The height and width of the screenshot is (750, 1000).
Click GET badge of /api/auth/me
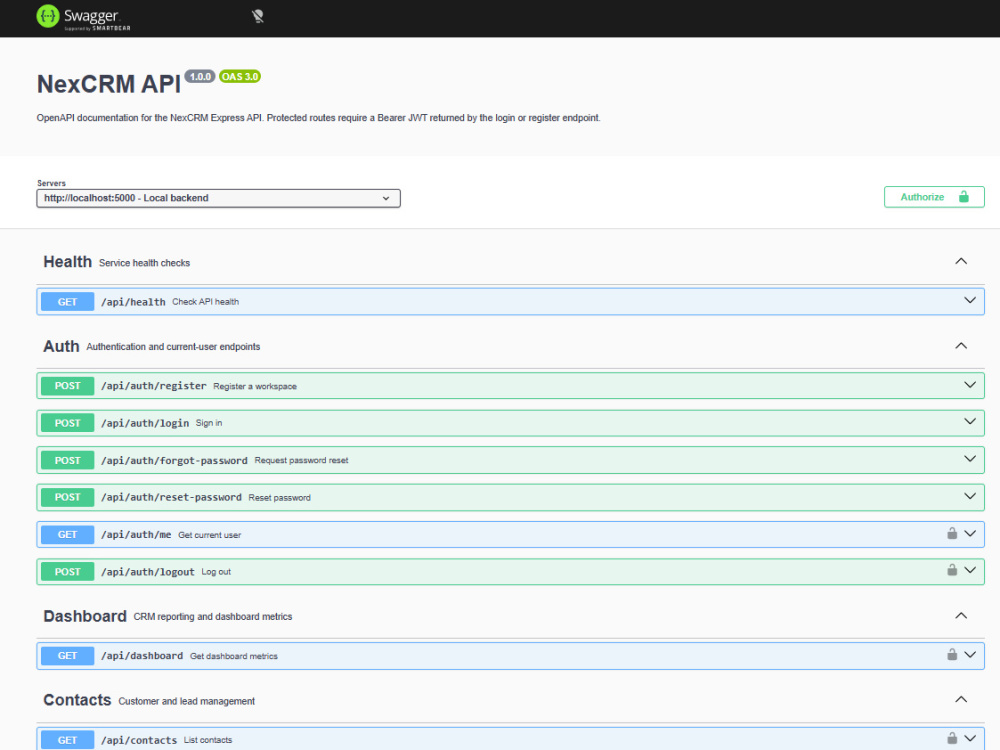pyautogui.click(x=68, y=534)
